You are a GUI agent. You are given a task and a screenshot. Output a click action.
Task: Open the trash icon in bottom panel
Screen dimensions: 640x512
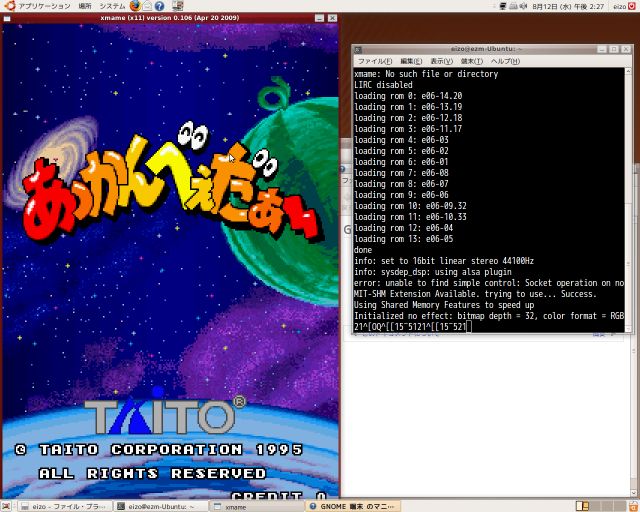click(x=633, y=506)
